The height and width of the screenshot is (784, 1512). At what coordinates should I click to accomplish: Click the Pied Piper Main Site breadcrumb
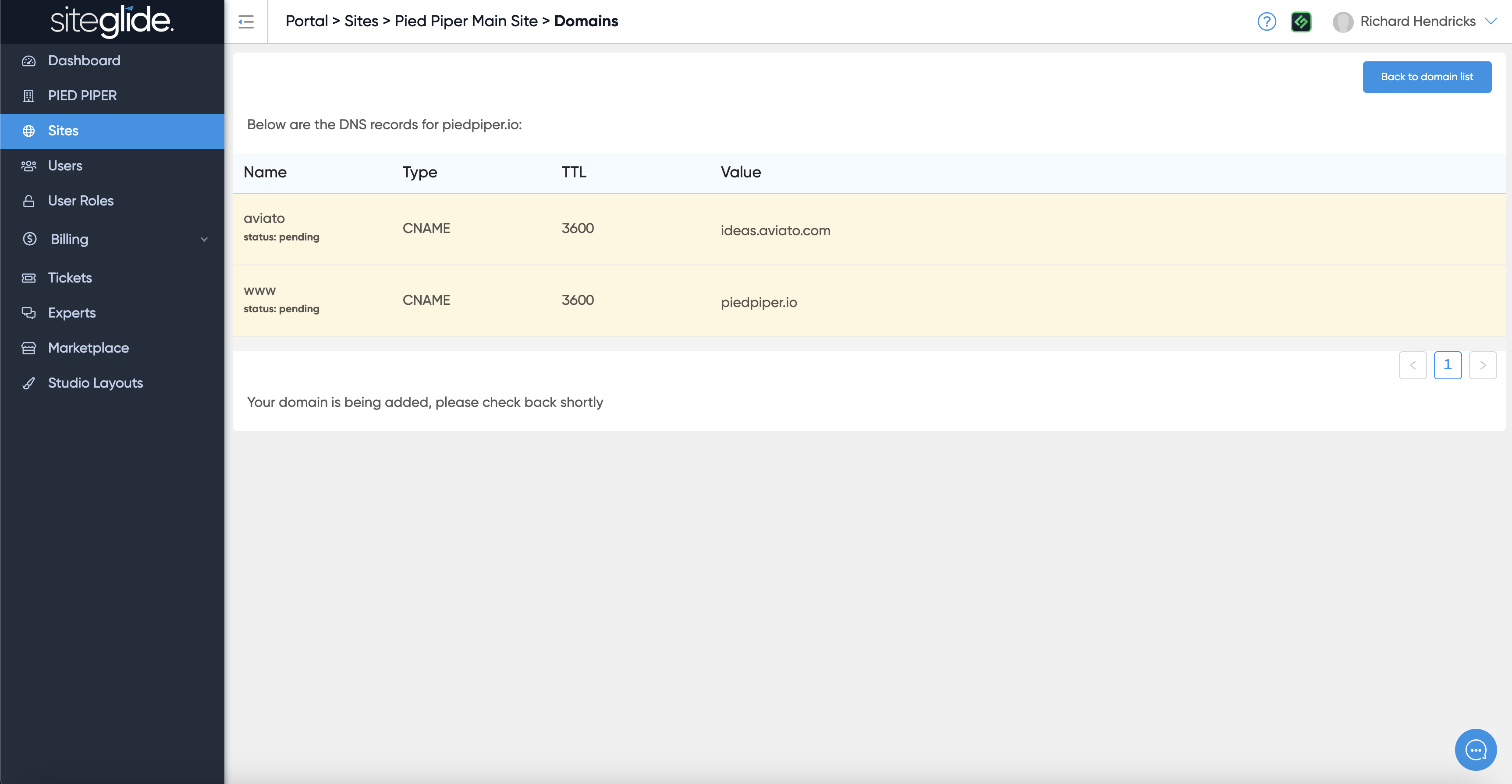coord(465,22)
